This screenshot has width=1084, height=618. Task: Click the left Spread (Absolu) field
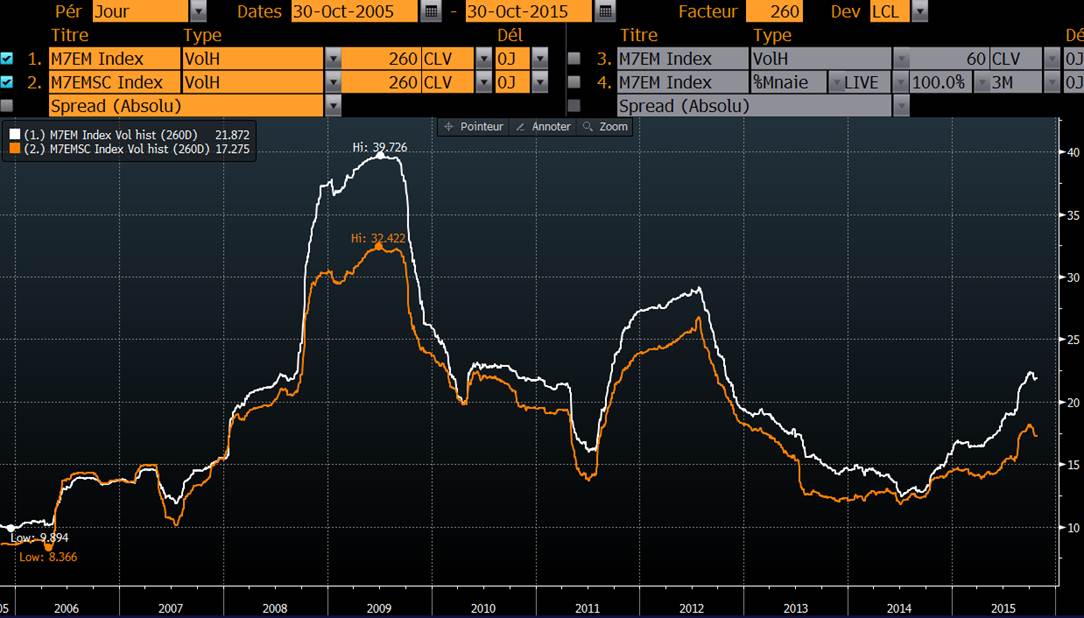[186, 106]
